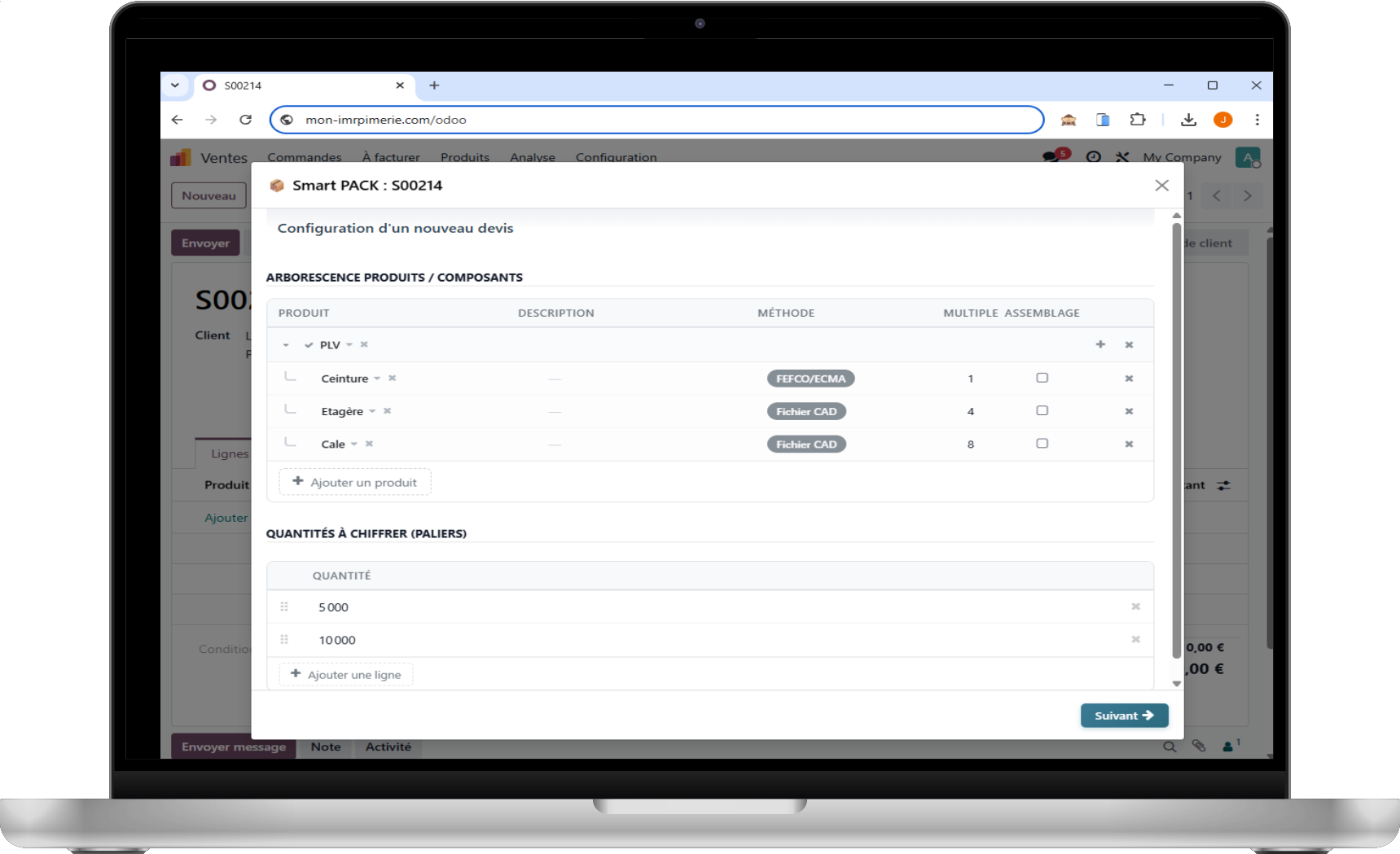
Task: Open the Etagère product dropdown arrow
Action: [x=372, y=411]
